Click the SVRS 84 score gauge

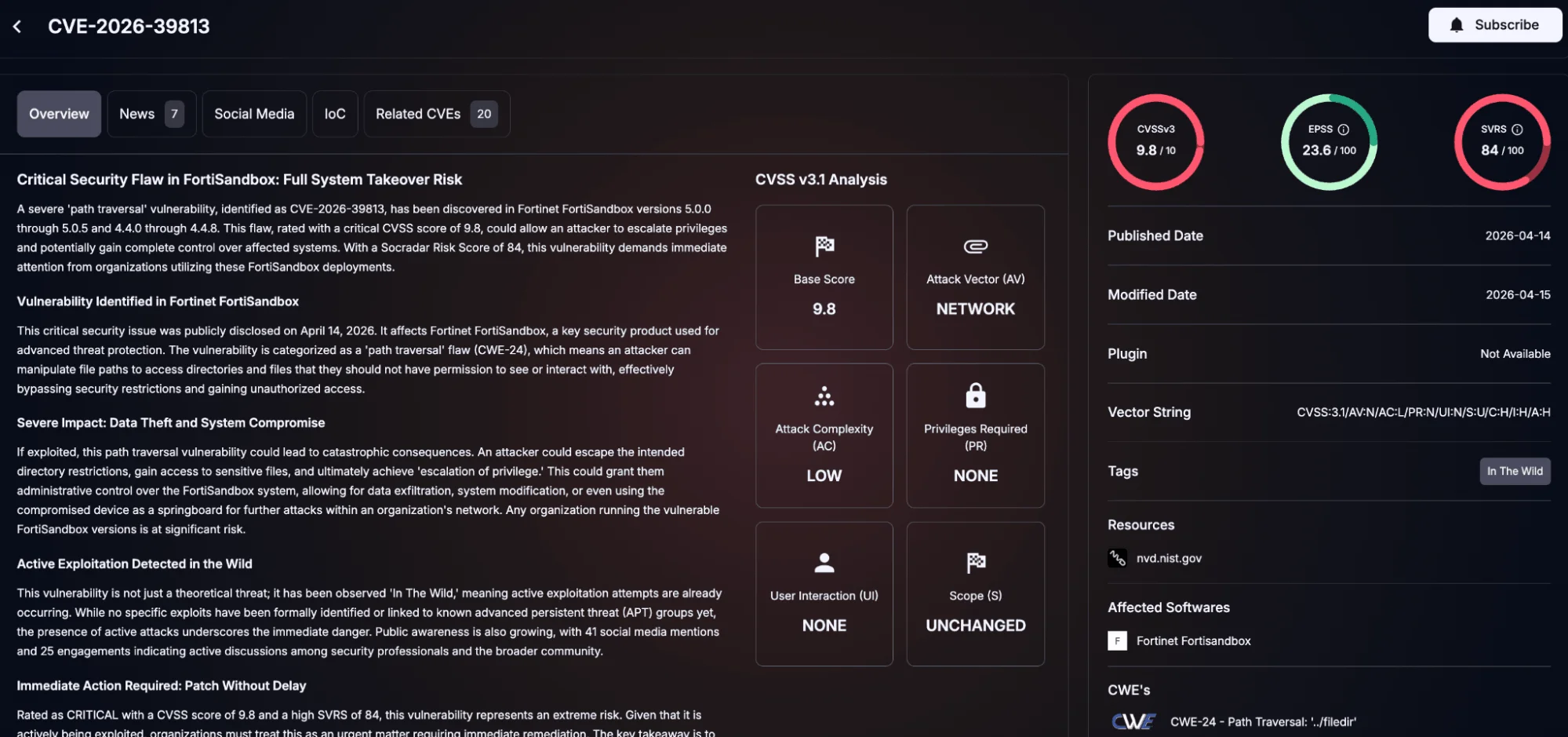[1502, 141]
